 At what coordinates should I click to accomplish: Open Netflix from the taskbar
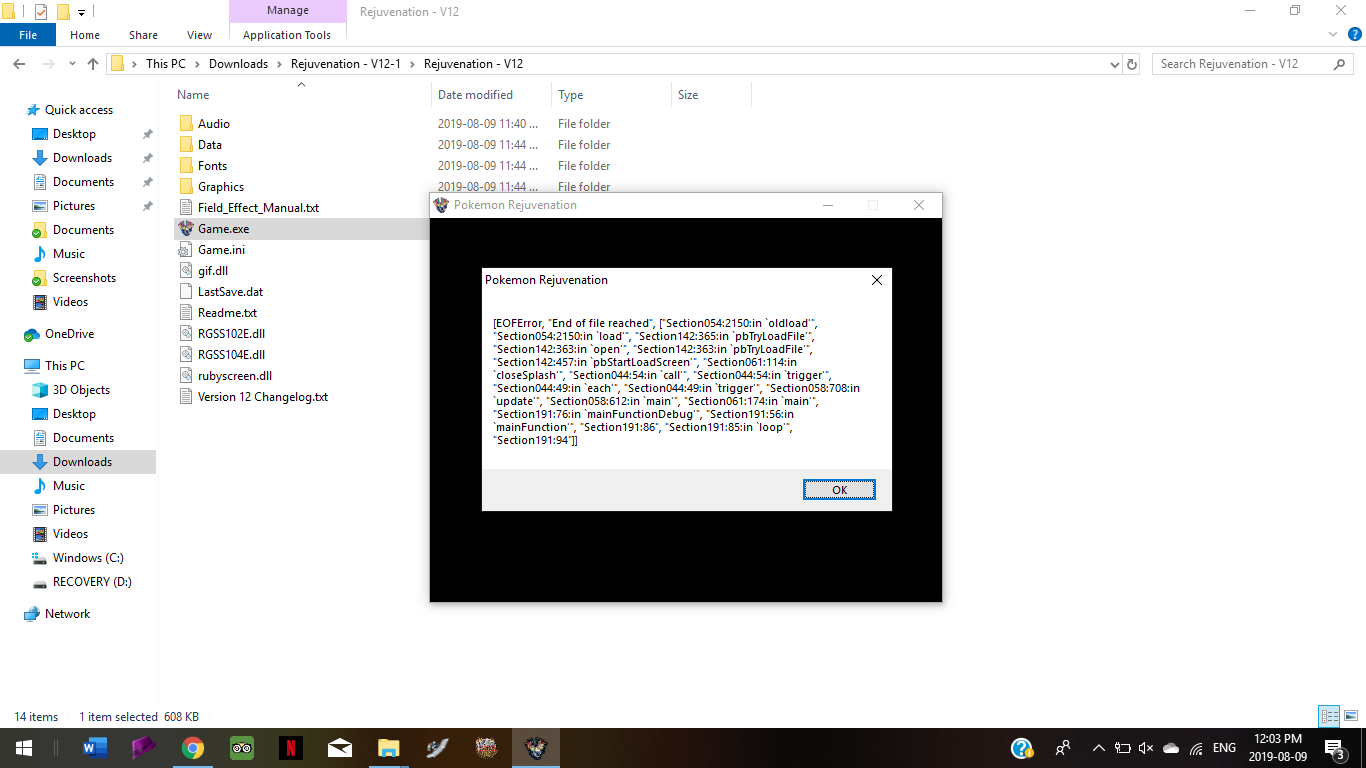click(x=290, y=747)
